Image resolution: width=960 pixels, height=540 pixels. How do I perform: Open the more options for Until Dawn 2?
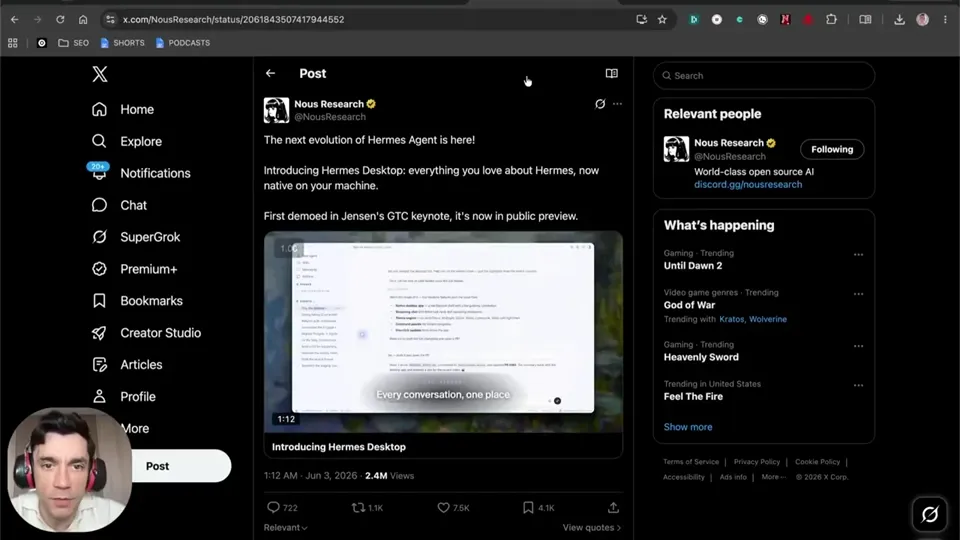tap(858, 255)
